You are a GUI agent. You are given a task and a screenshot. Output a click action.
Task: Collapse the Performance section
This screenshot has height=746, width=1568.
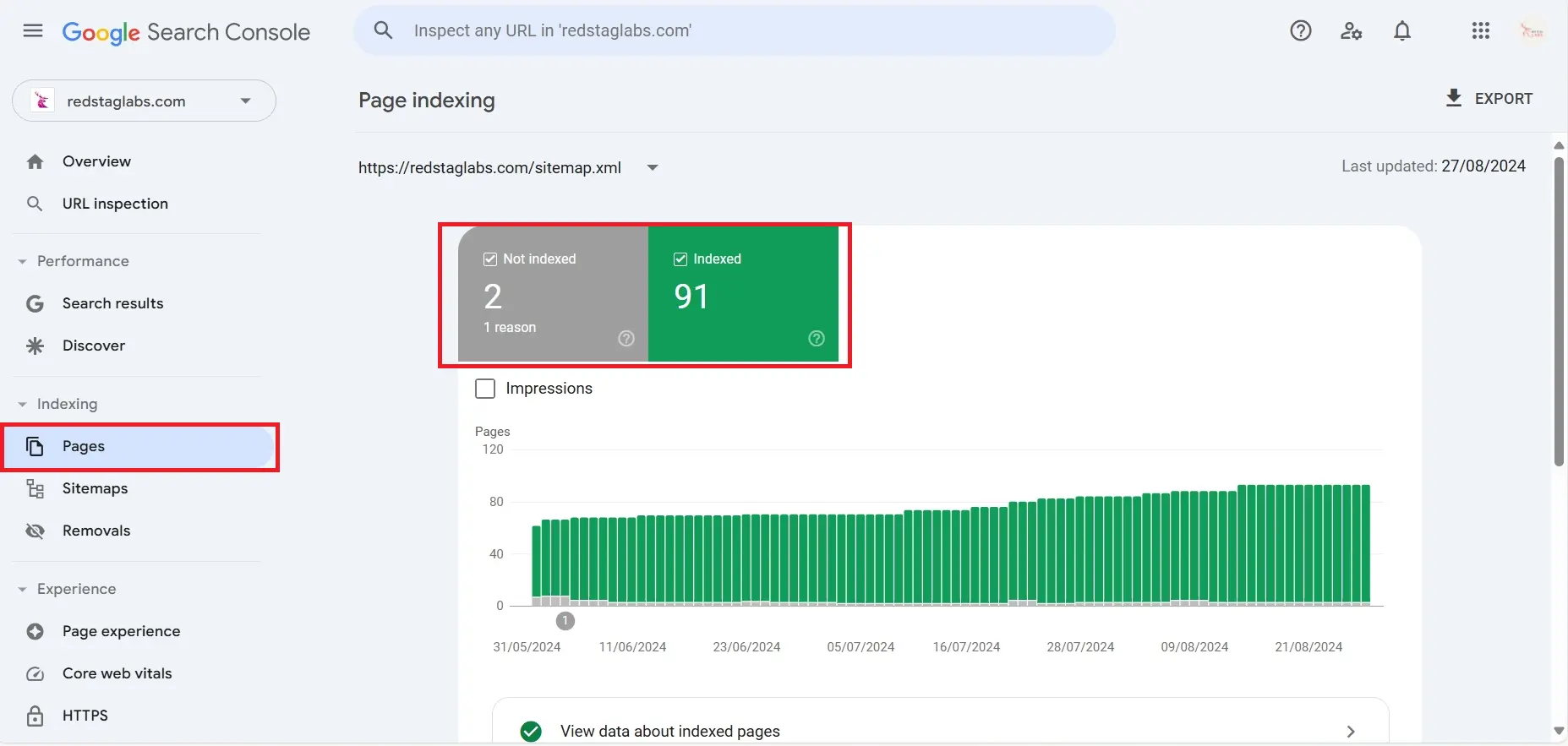point(23,262)
